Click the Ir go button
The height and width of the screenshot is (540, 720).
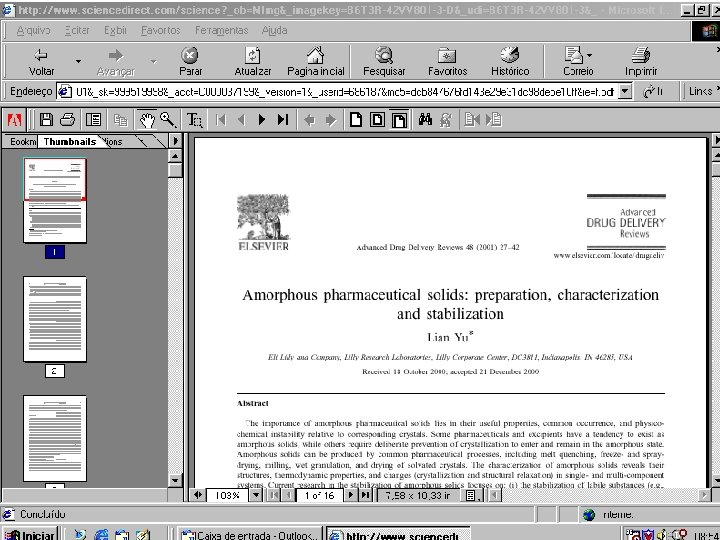[x=653, y=91]
